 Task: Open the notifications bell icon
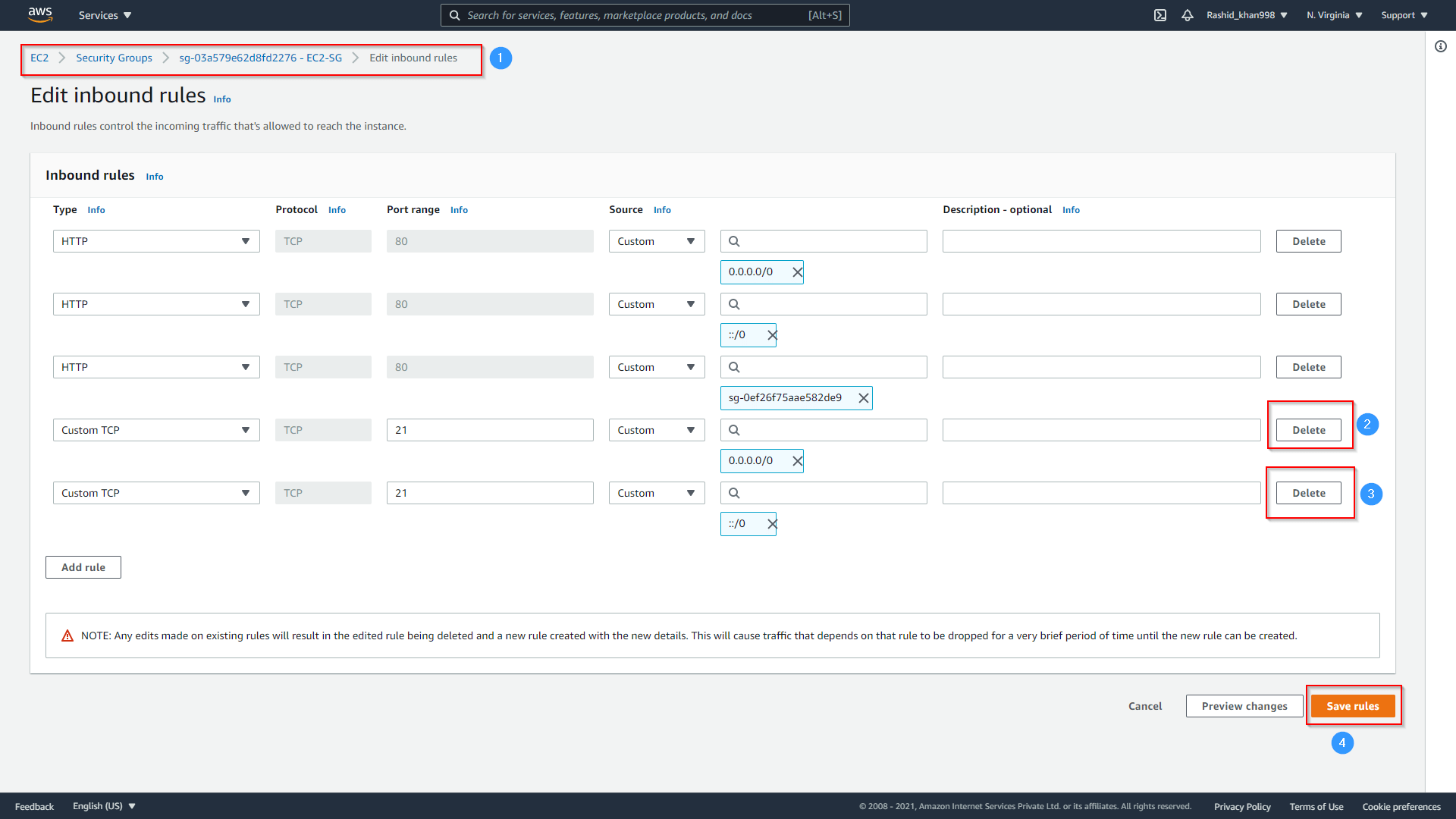click(1188, 15)
